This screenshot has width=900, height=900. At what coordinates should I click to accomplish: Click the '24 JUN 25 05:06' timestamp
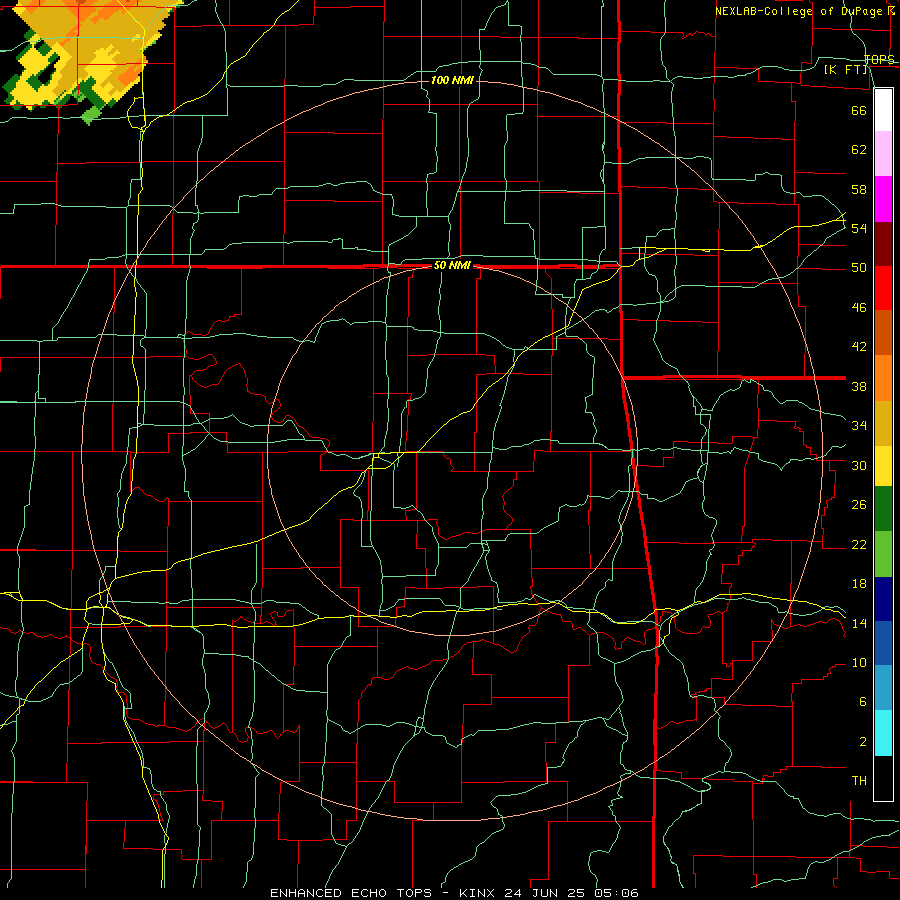[571, 893]
